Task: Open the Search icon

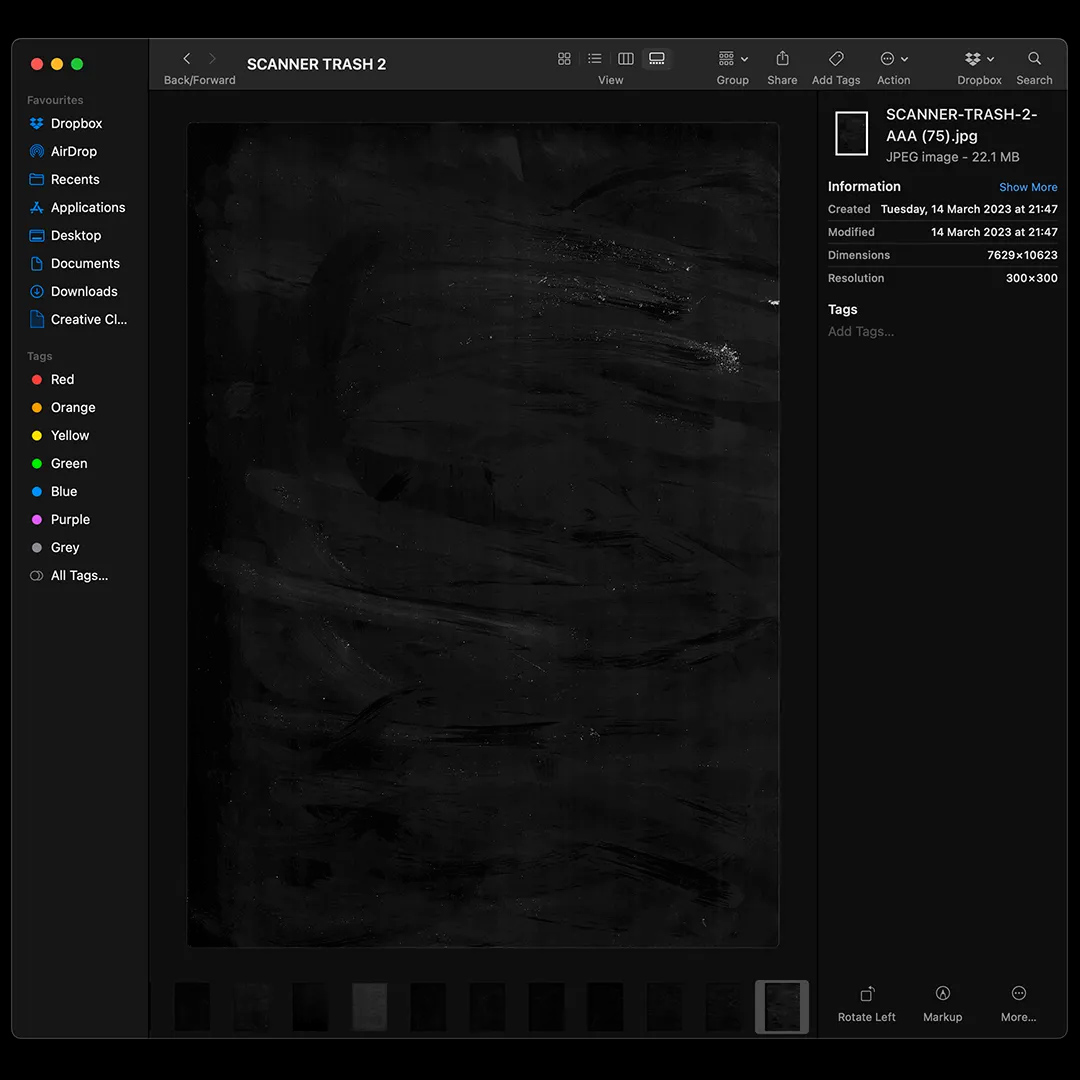Action: click(1034, 59)
